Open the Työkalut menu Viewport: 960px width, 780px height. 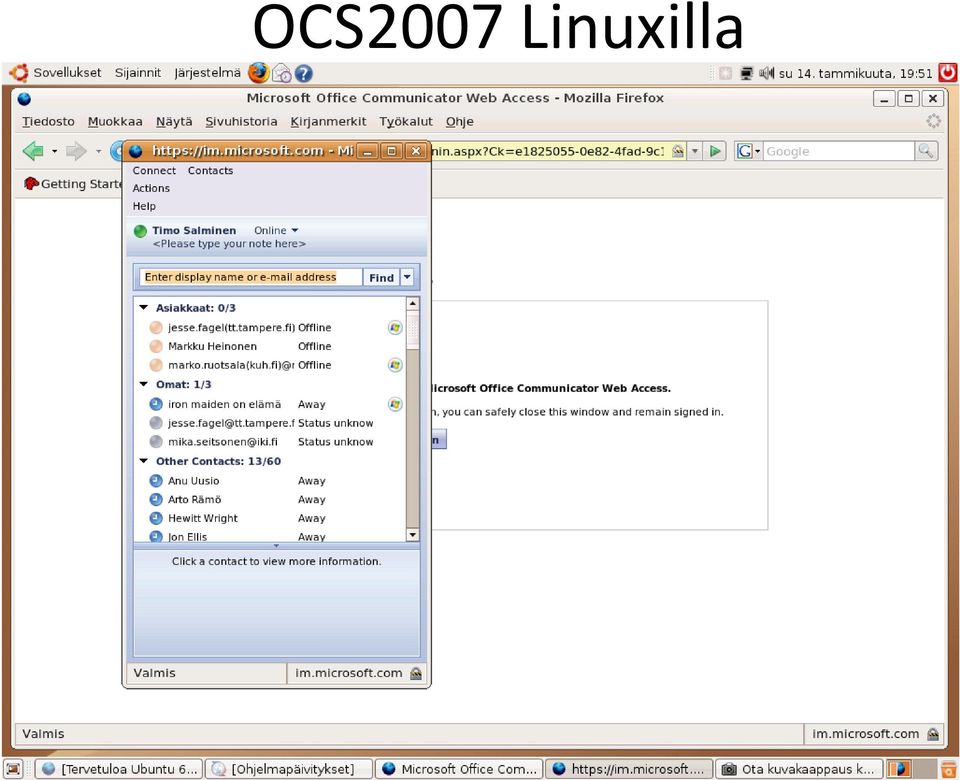[406, 122]
